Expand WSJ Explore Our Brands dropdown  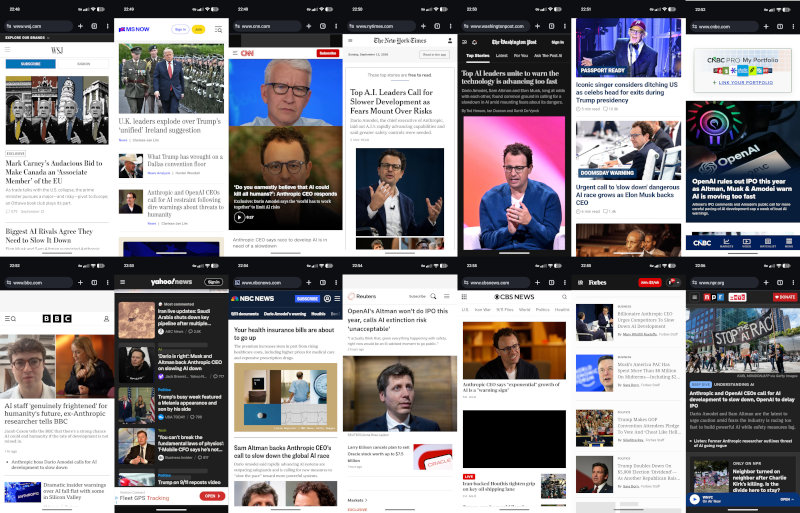28,38
